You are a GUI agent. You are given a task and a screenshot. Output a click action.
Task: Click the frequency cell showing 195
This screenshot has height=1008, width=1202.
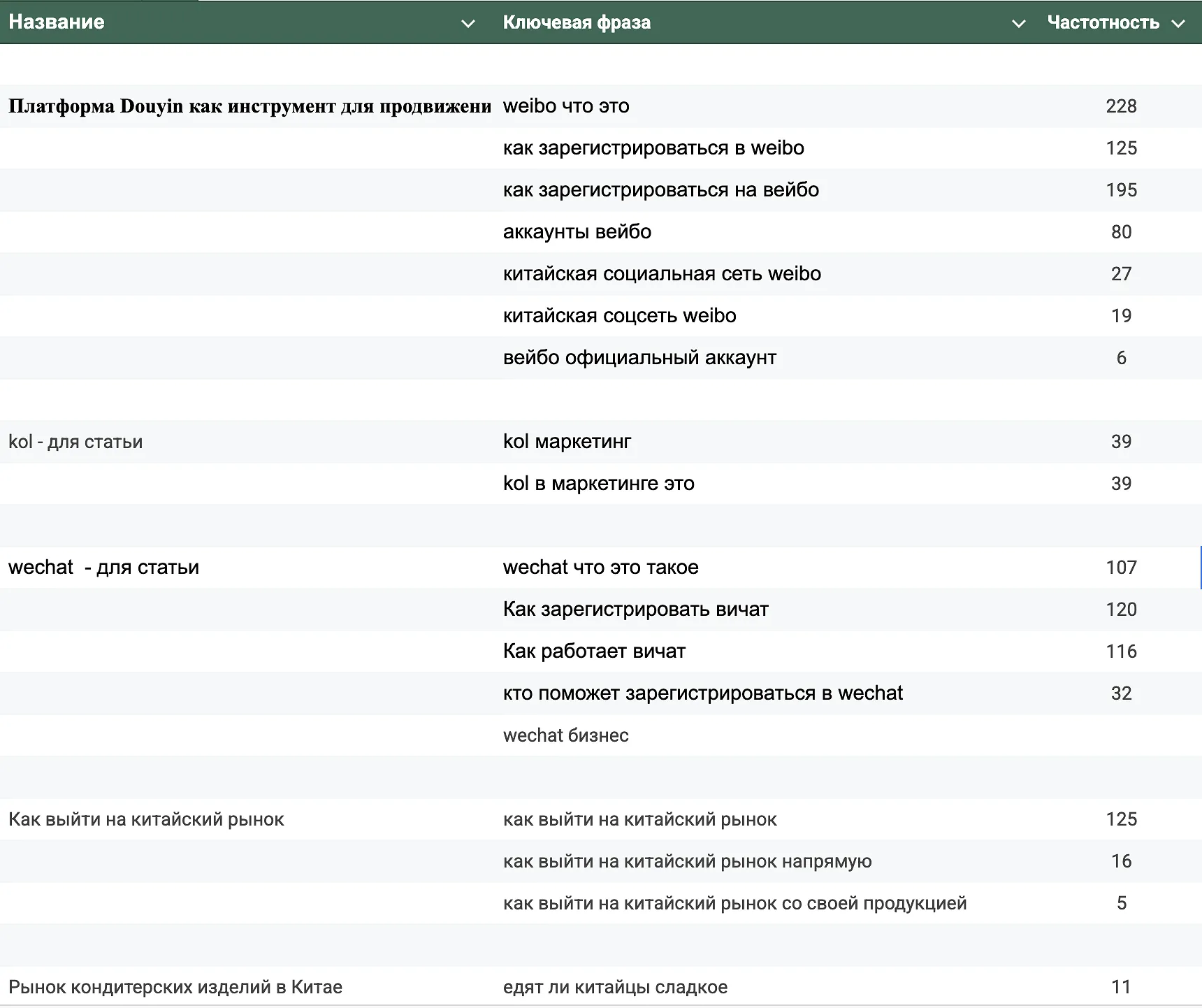[1121, 190]
